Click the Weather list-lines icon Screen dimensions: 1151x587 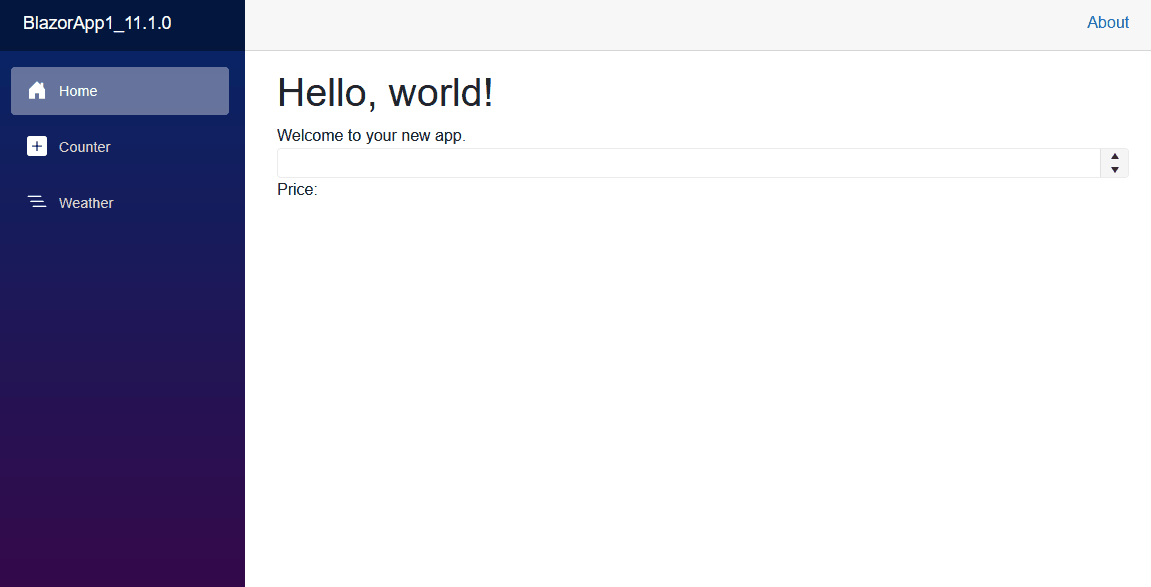pyautogui.click(x=37, y=202)
